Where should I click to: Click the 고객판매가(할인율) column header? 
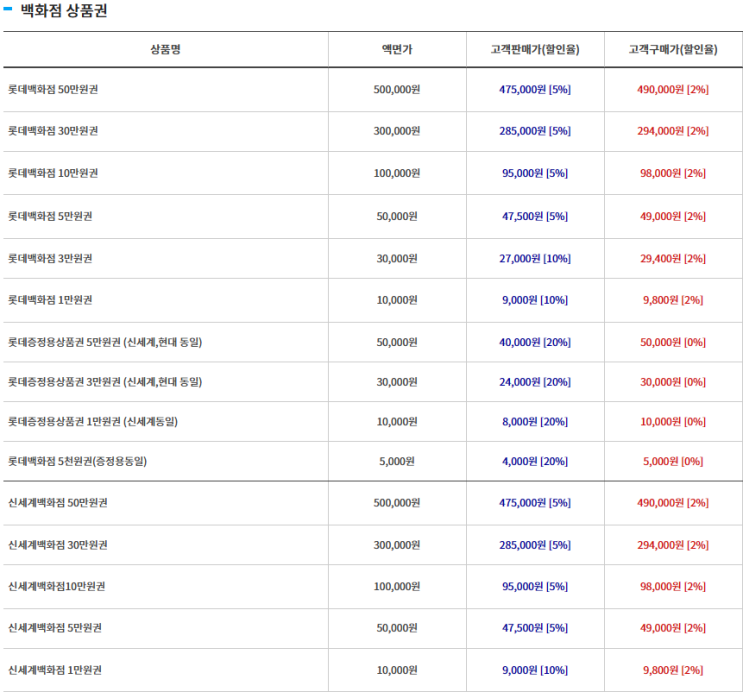point(534,49)
